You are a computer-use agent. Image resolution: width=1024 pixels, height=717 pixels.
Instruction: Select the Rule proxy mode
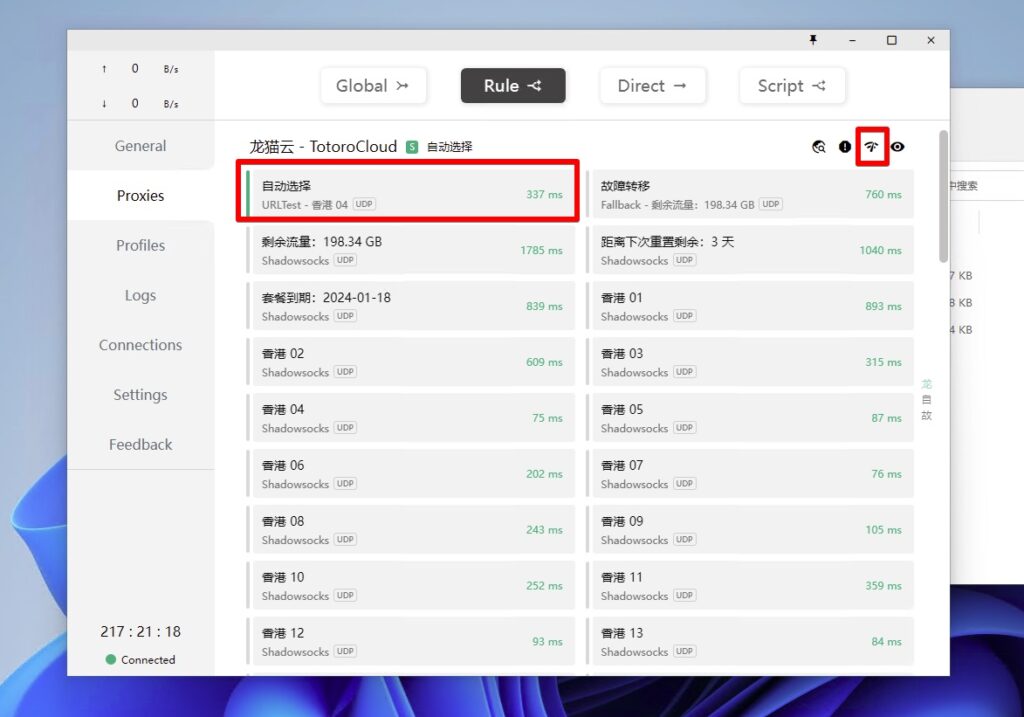[513, 86]
